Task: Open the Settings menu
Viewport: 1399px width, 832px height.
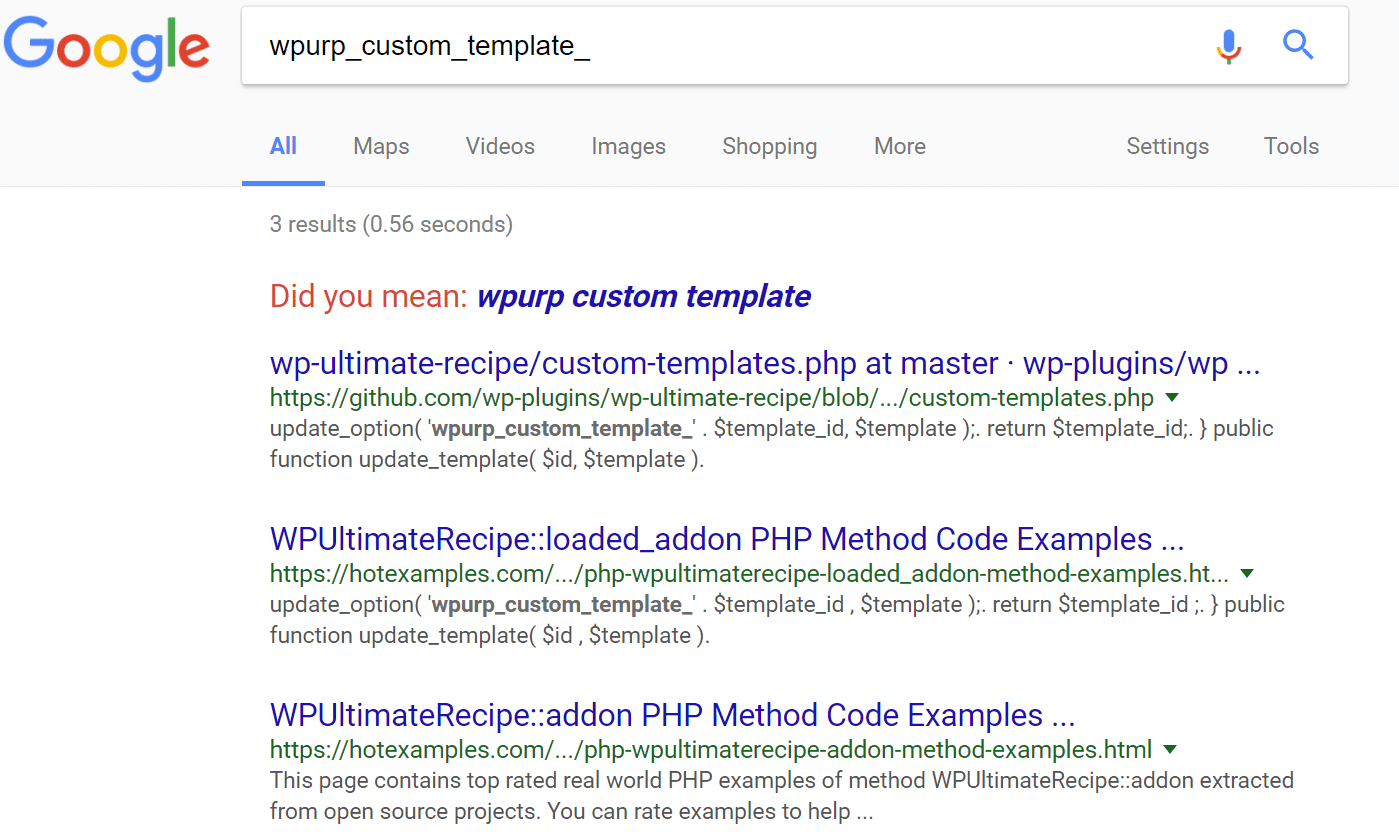Action: 1167,146
